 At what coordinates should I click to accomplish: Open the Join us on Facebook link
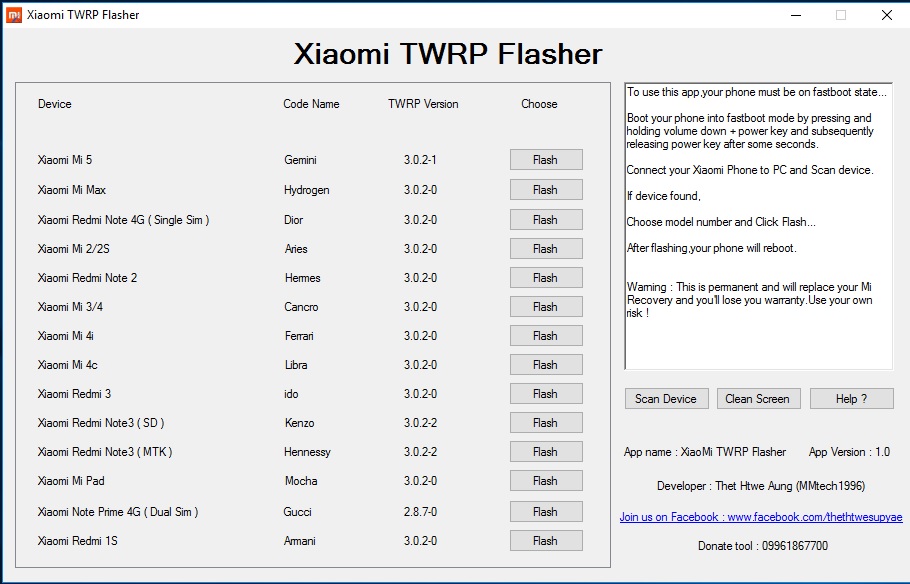coord(761,517)
